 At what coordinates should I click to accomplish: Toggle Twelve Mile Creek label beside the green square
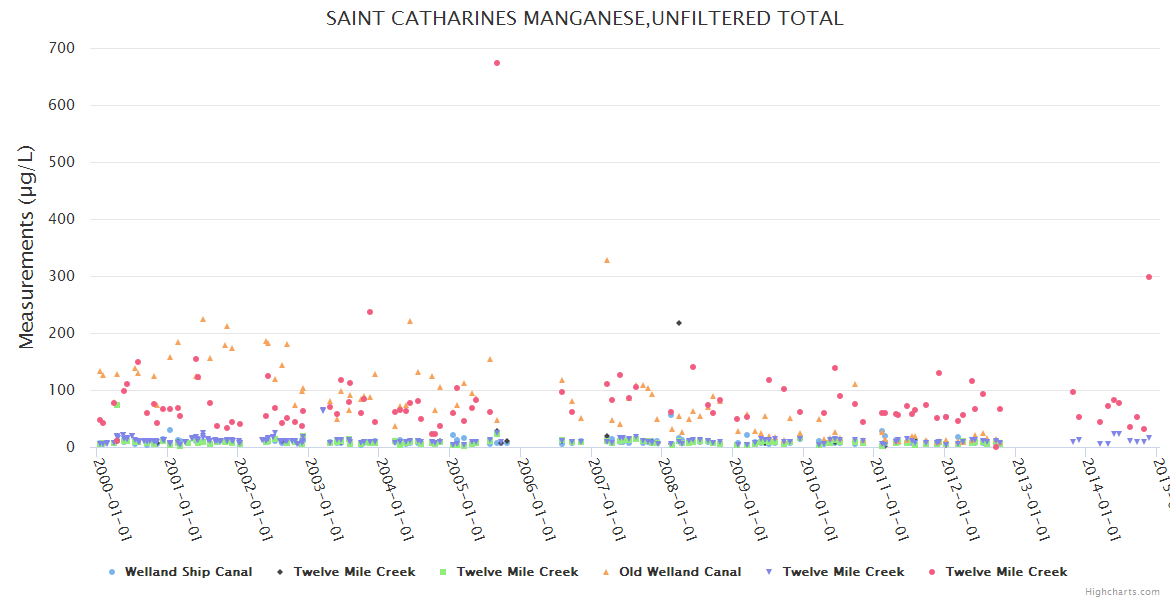coord(517,572)
